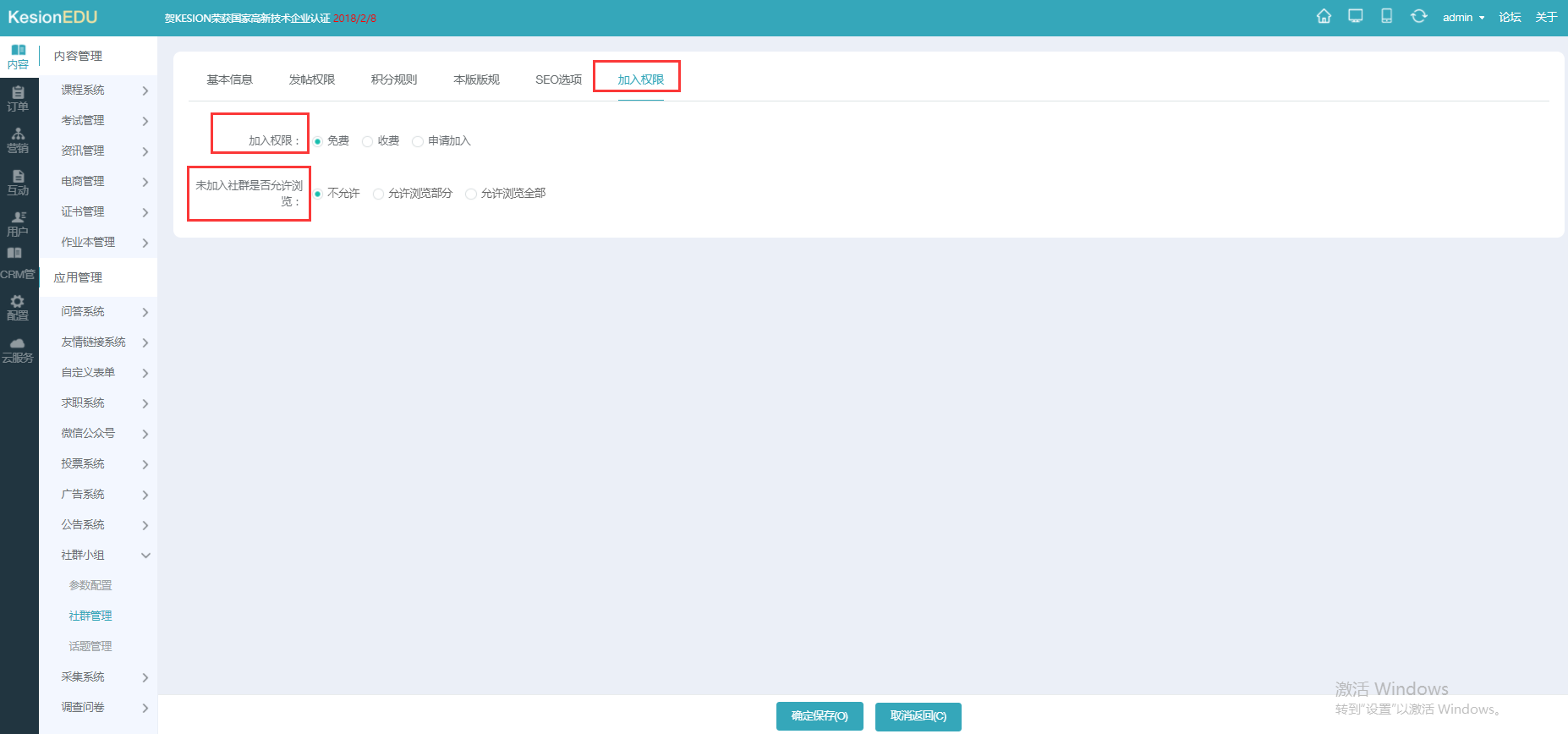Open the admin user dropdown
The image size is (1568, 734).
pyautogui.click(x=1462, y=18)
